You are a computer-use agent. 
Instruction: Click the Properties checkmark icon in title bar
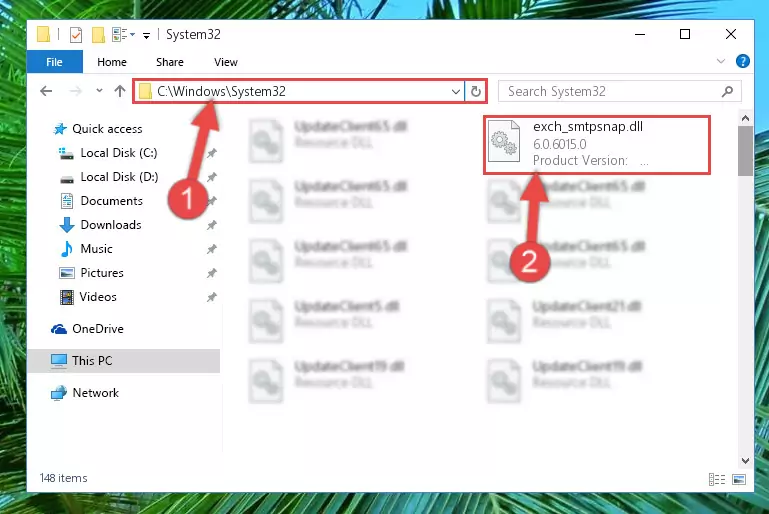point(76,35)
